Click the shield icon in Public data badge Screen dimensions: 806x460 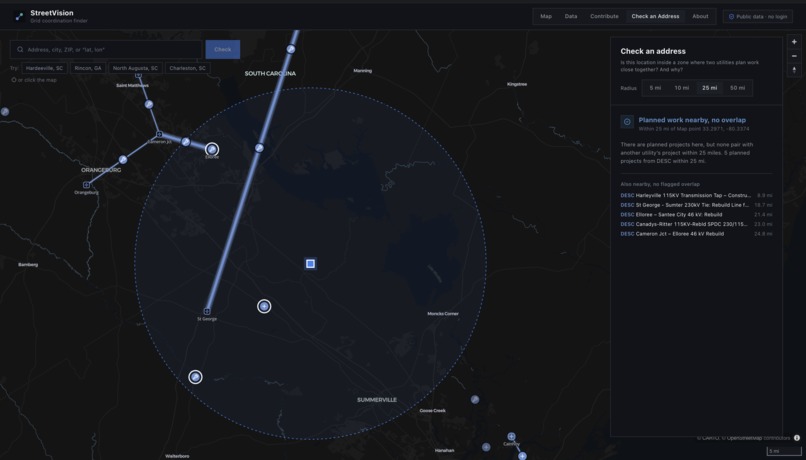pyautogui.click(x=731, y=16)
